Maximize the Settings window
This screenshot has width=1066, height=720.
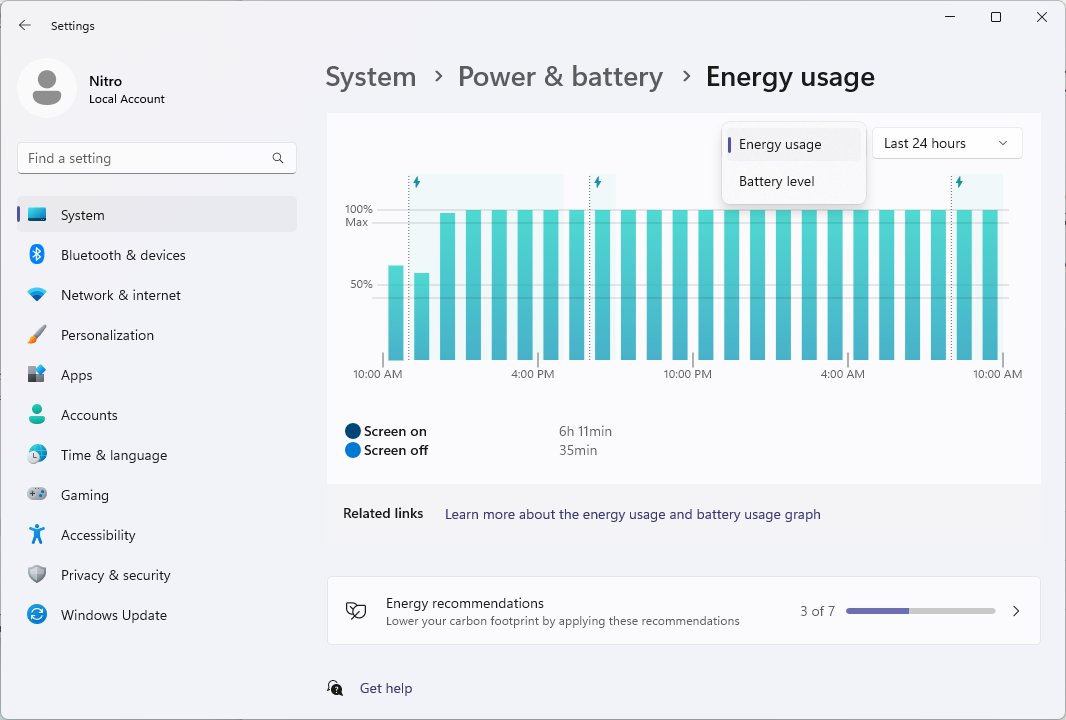[996, 17]
